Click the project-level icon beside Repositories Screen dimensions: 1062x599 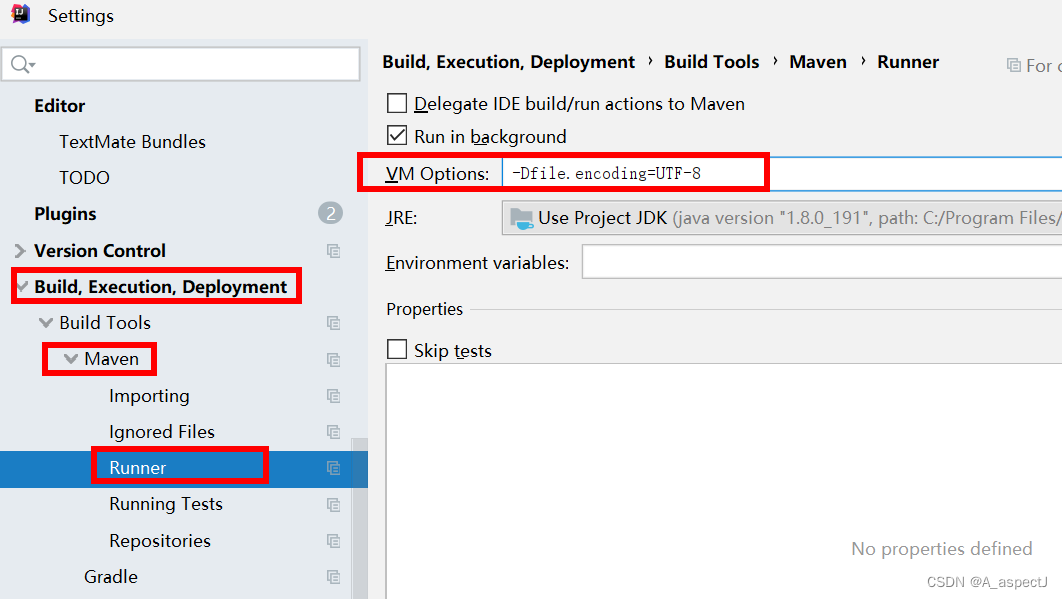[333, 541]
